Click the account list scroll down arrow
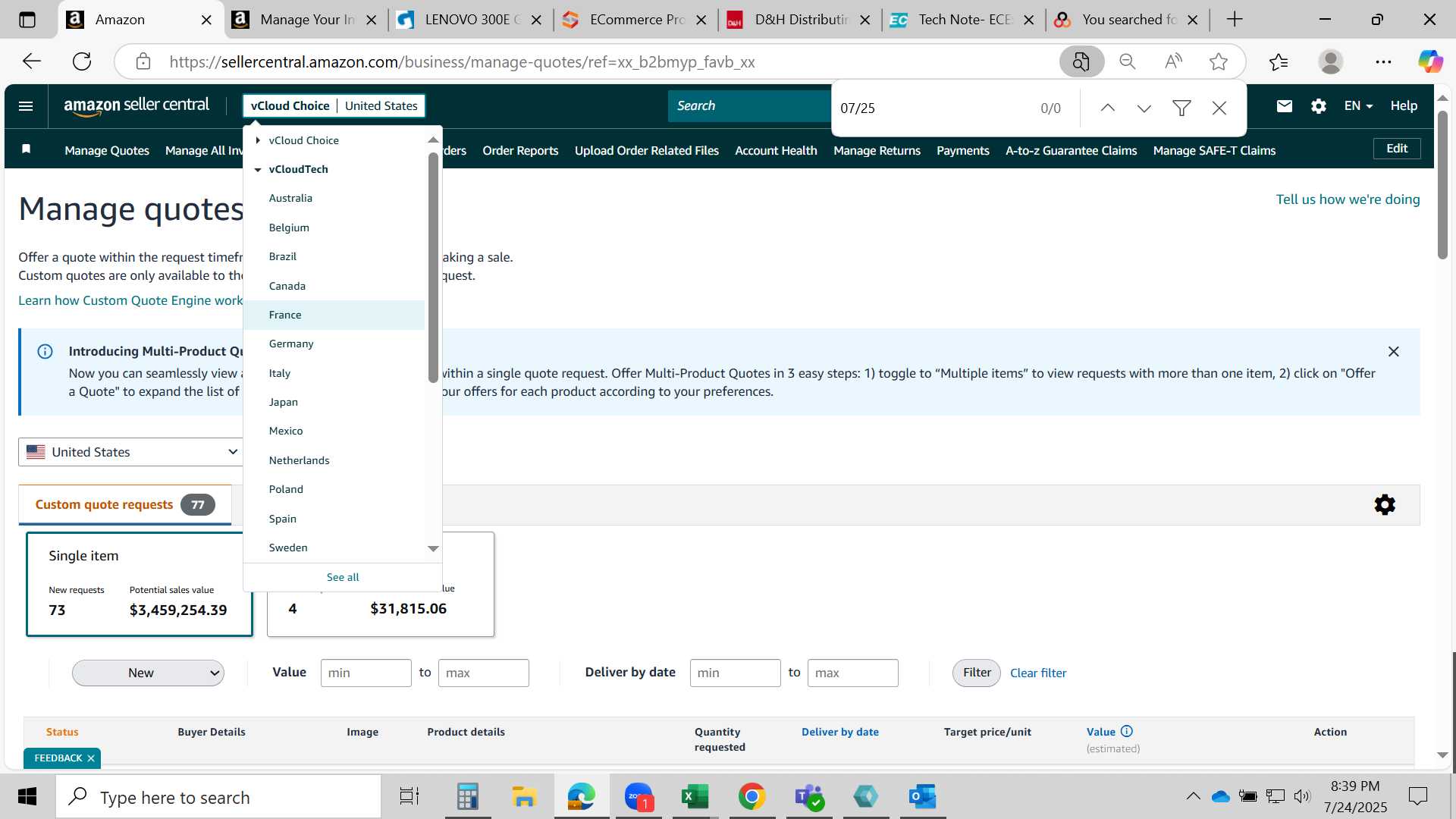The width and height of the screenshot is (1456, 819). click(x=433, y=548)
